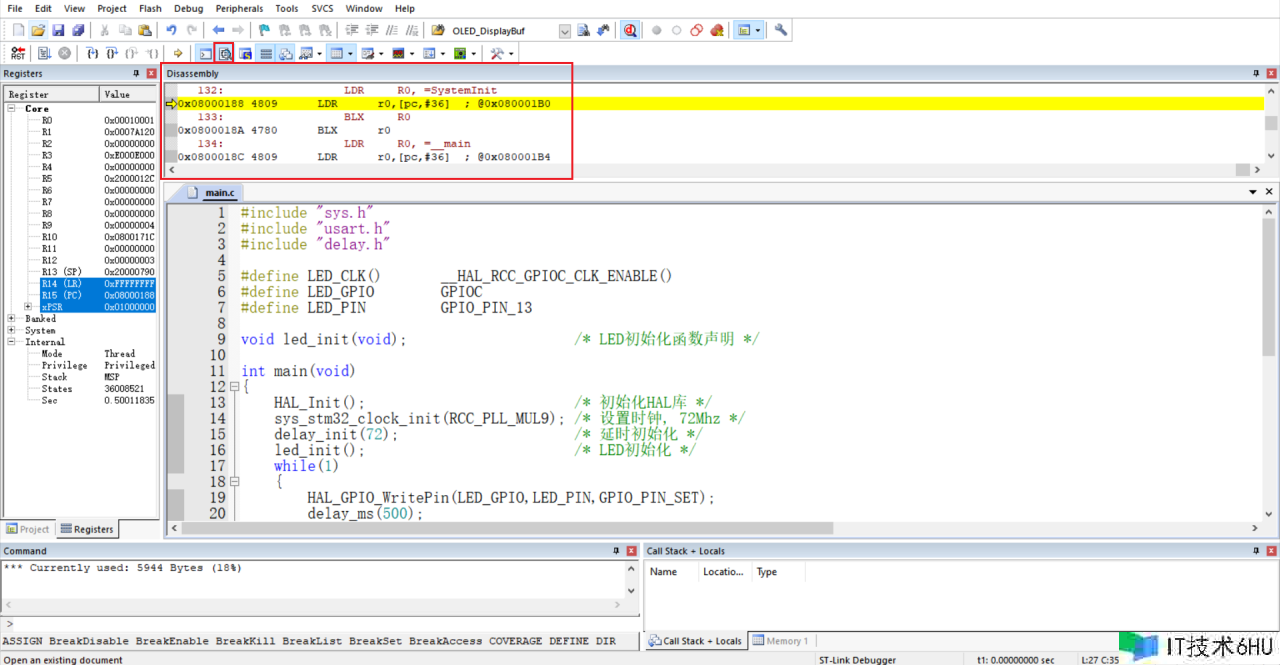
Task: Click the Disassembly horizontal scrollbar
Action: point(700,170)
